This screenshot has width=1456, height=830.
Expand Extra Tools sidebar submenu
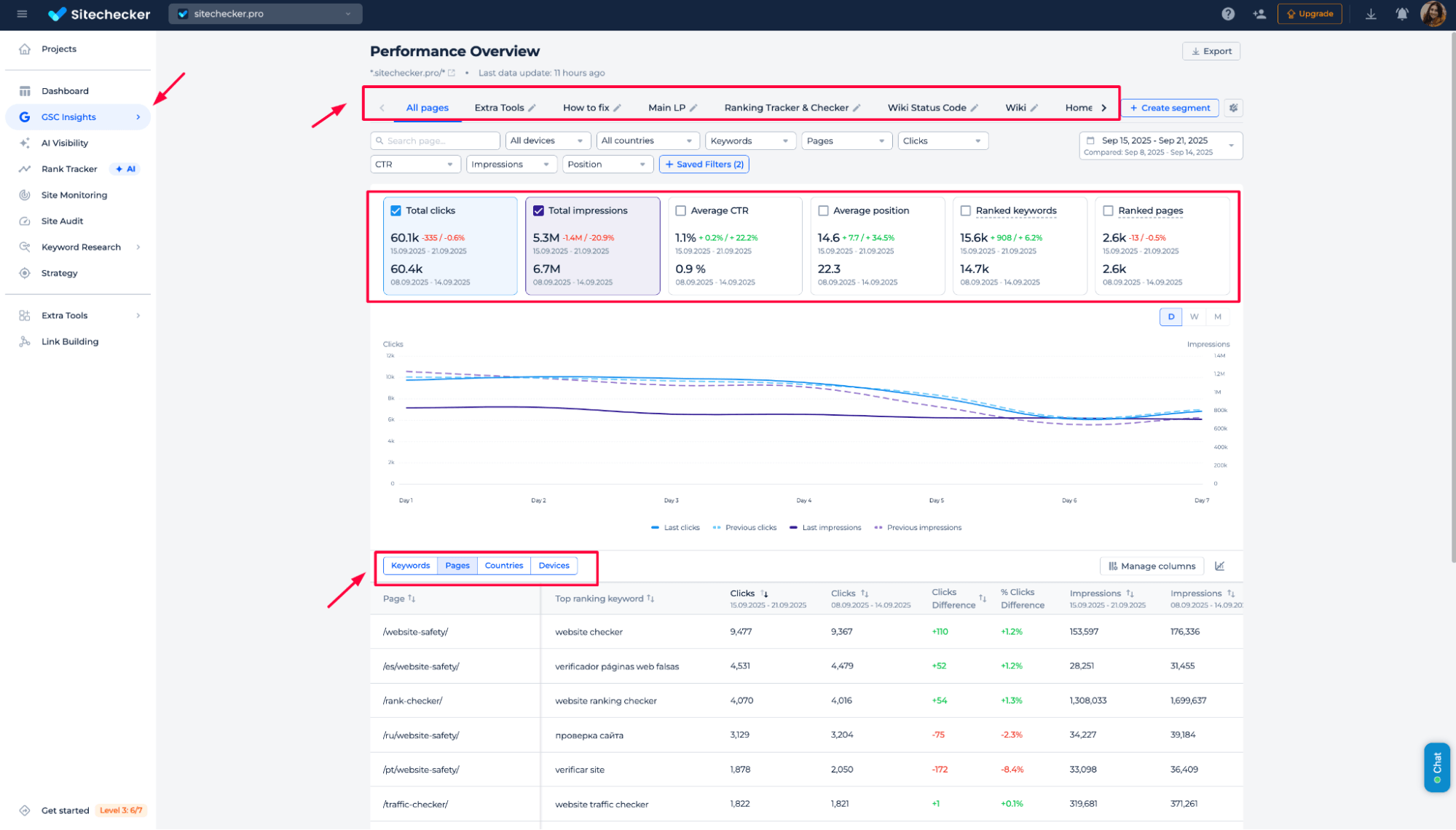pyautogui.click(x=138, y=316)
